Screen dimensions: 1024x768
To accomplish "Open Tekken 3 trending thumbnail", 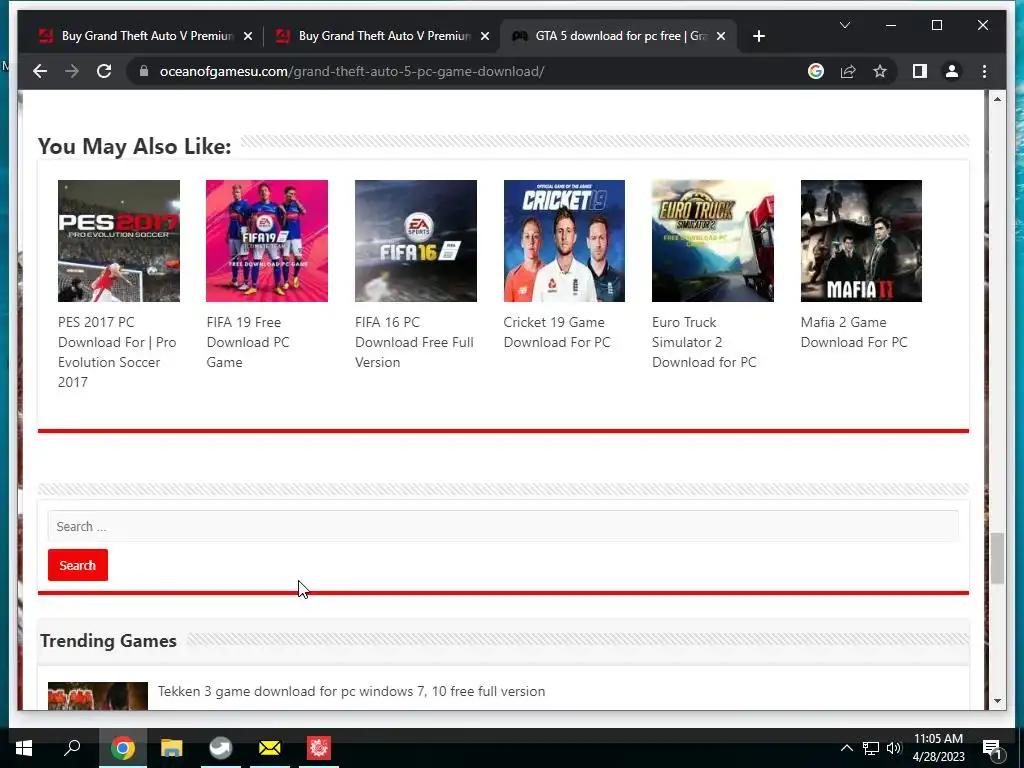I will pyautogui.click(x=98, y=696).
